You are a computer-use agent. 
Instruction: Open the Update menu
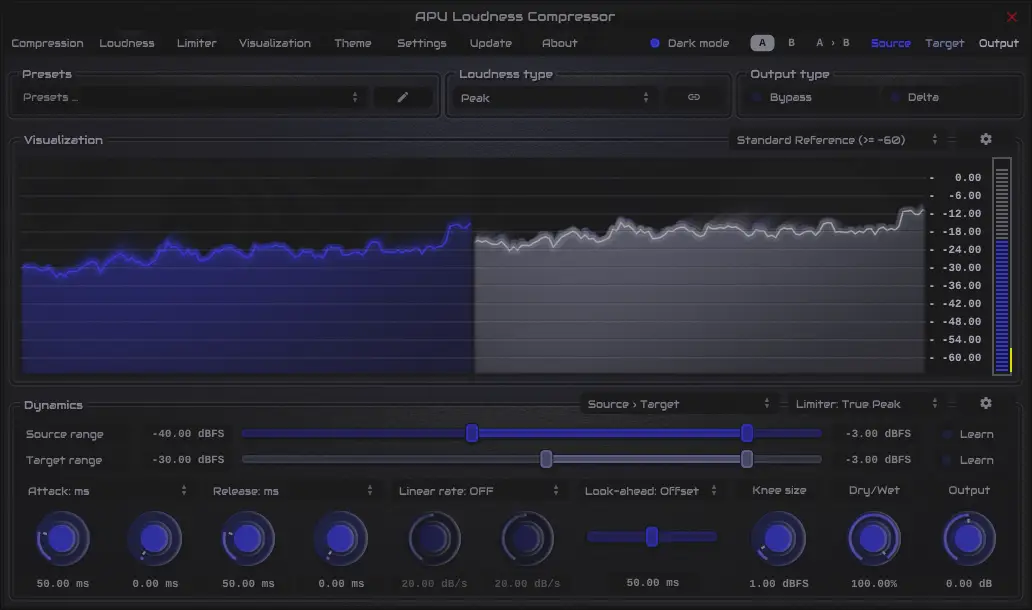[490, 43]
